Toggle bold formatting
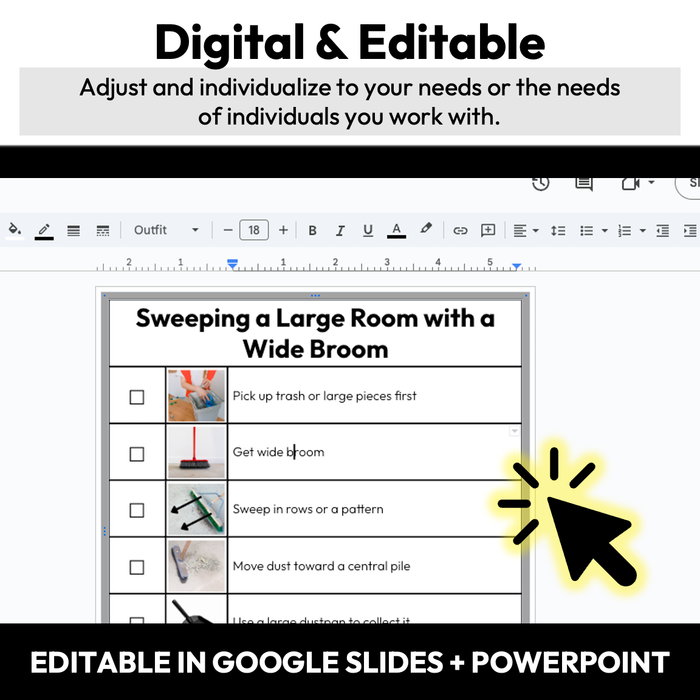The width and height of the screenshot is (700, 700). [312, 230]
